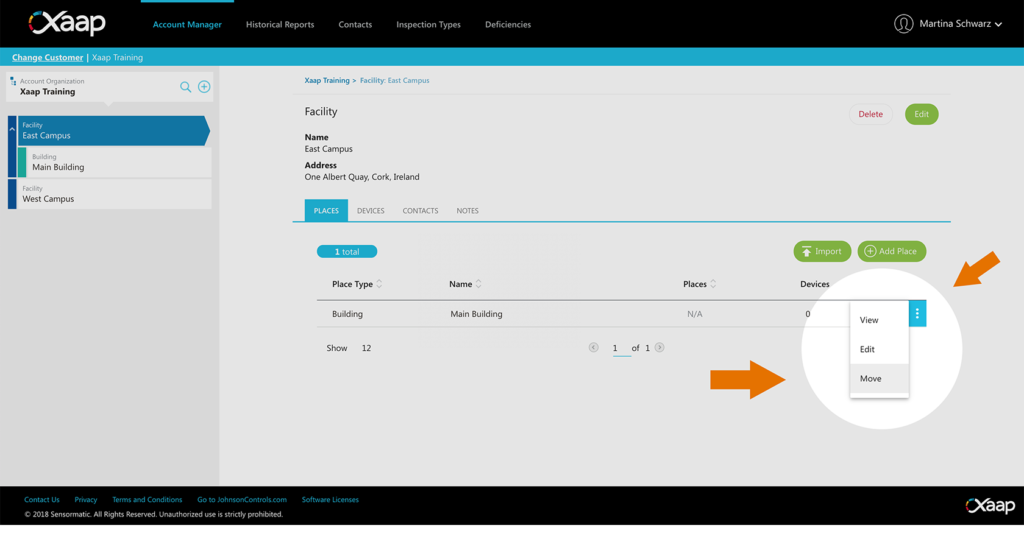Open the user profile avatar icon
This screenshot has height=542, width=1024.
[x=903, y=24]
